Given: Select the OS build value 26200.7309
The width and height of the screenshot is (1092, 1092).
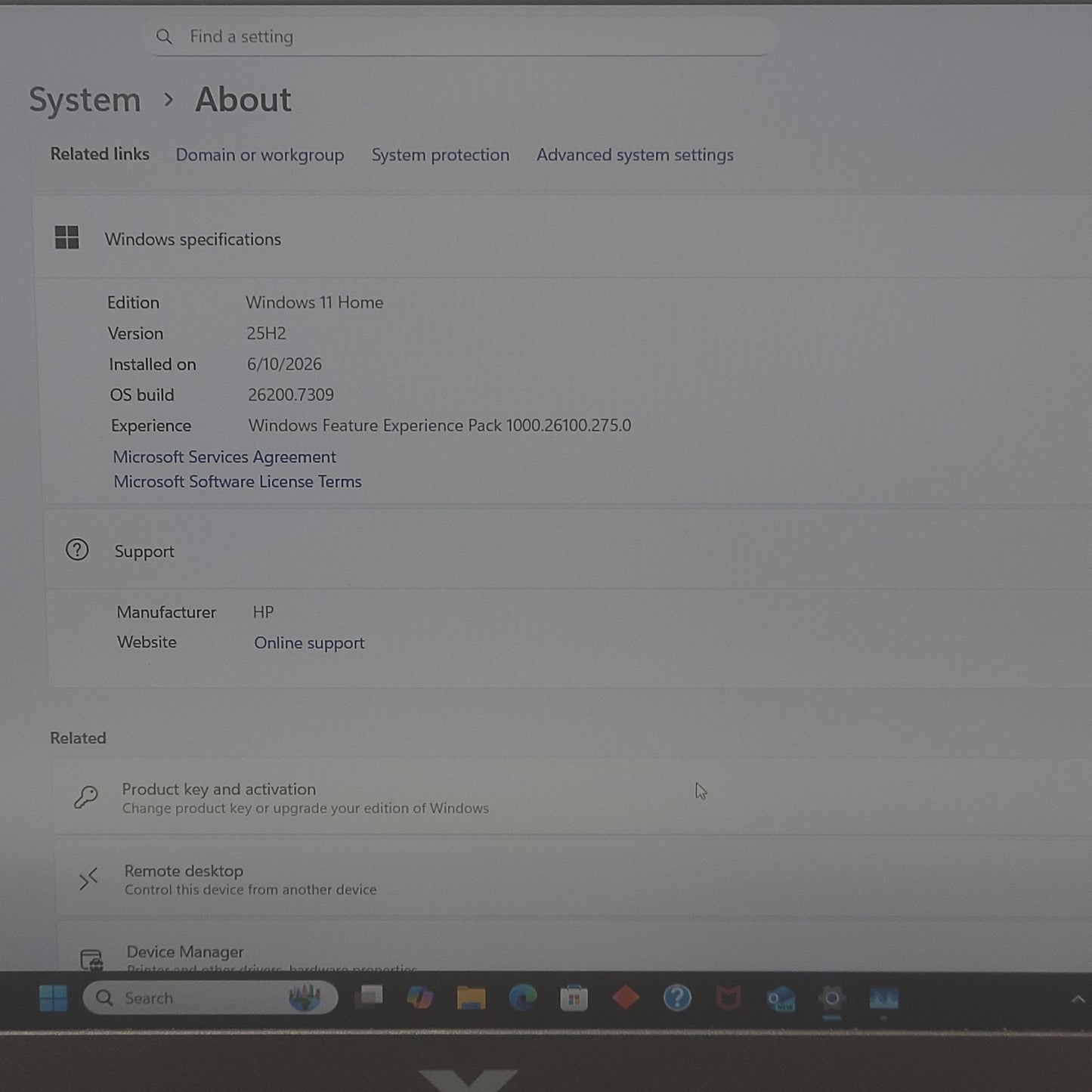Looking at the screenshot, I should [291, 394].
